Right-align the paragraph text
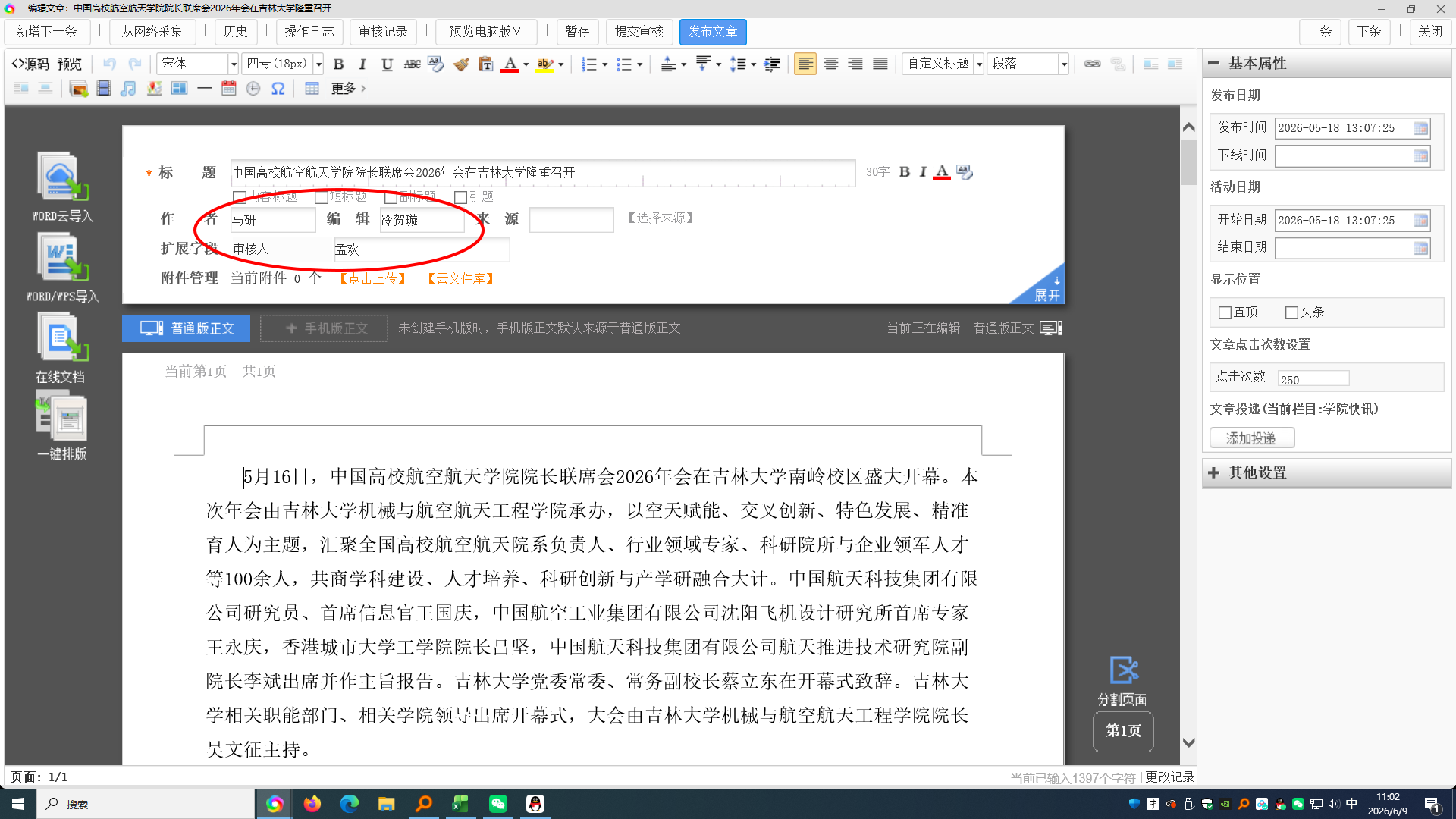The height and width of the screenshot is (819, 1456). [855, 64]
